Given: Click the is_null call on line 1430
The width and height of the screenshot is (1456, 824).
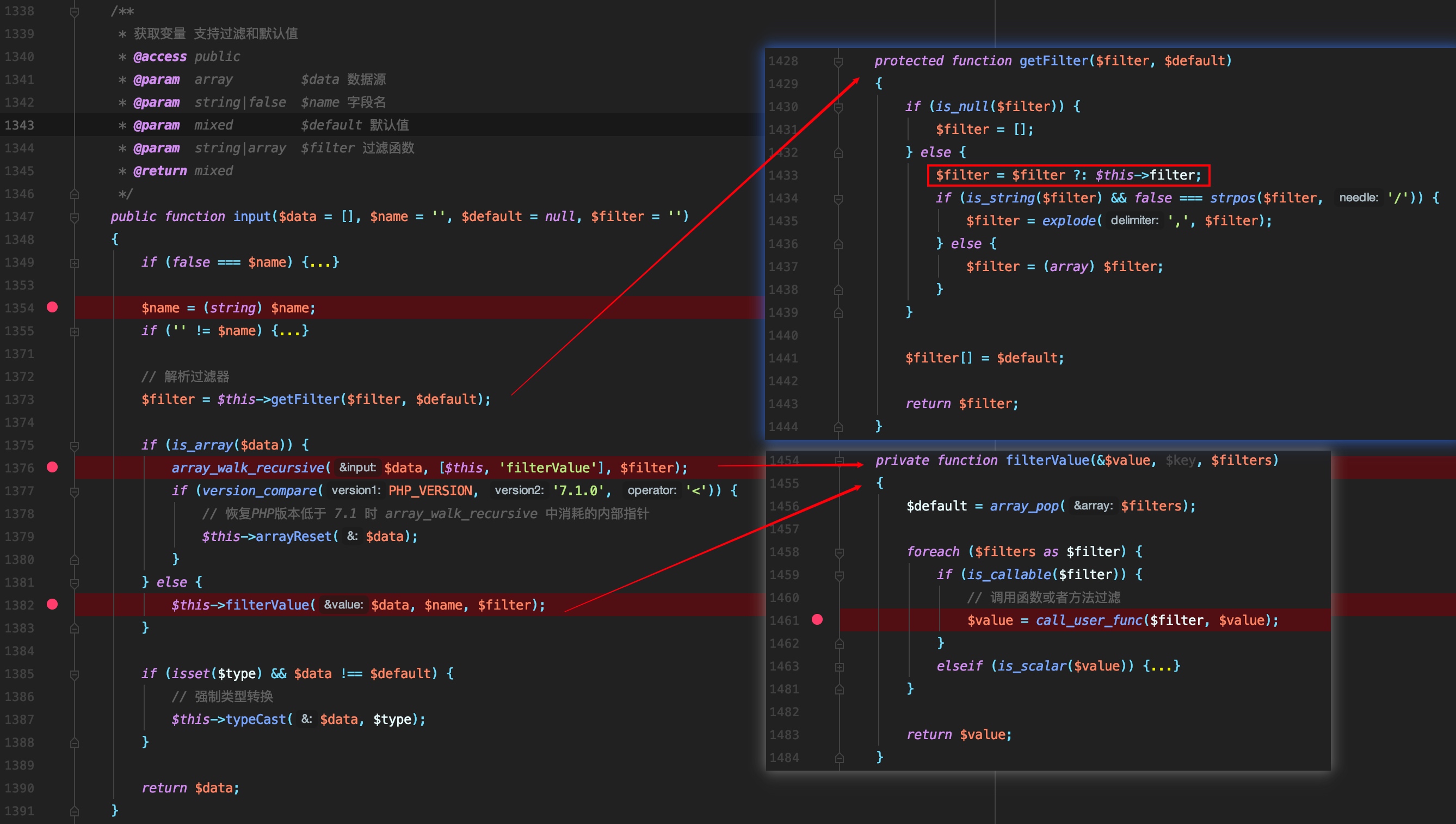Looking at the screenshot, I should pos(962,106).
